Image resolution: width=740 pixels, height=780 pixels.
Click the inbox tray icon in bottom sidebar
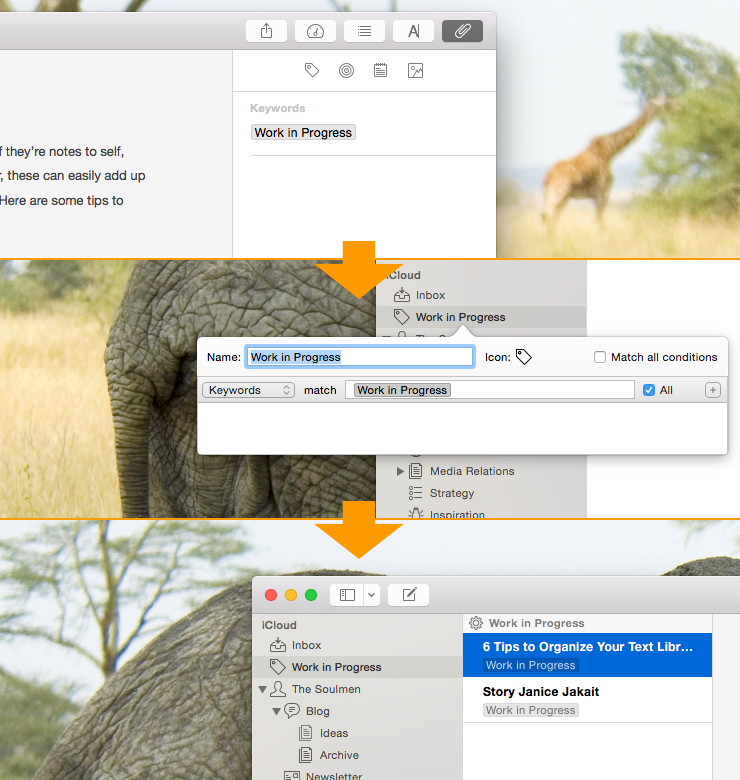278,645
